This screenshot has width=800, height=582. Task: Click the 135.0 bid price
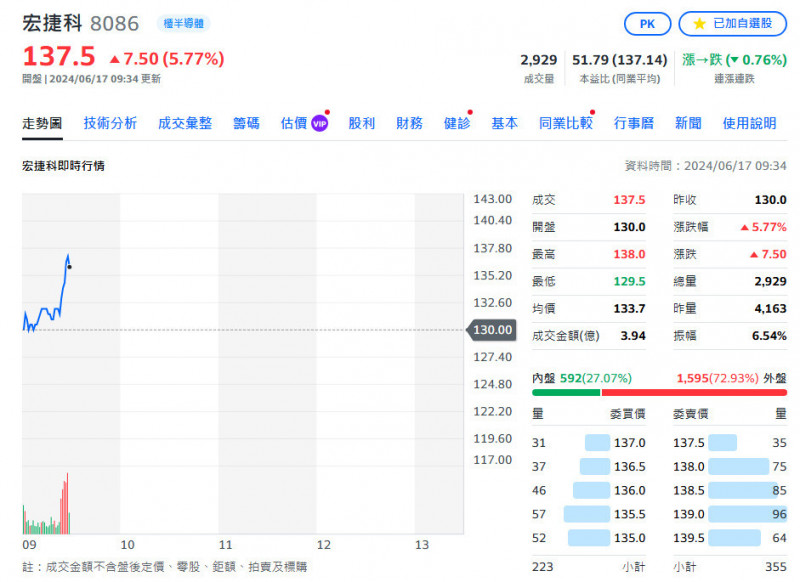coord(630,538)
